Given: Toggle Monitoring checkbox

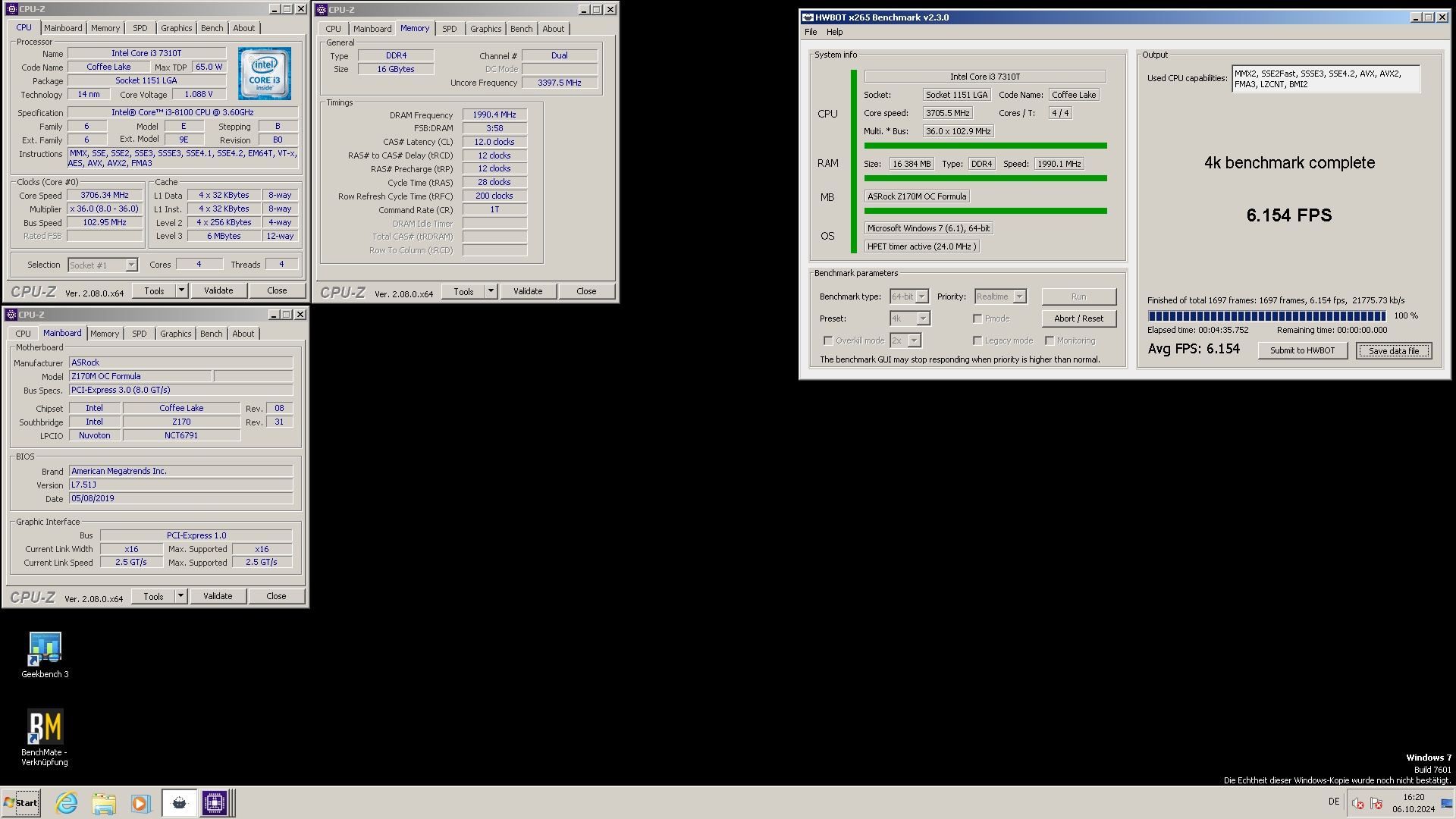Looking at the screenshot, I should point(1050,340).
